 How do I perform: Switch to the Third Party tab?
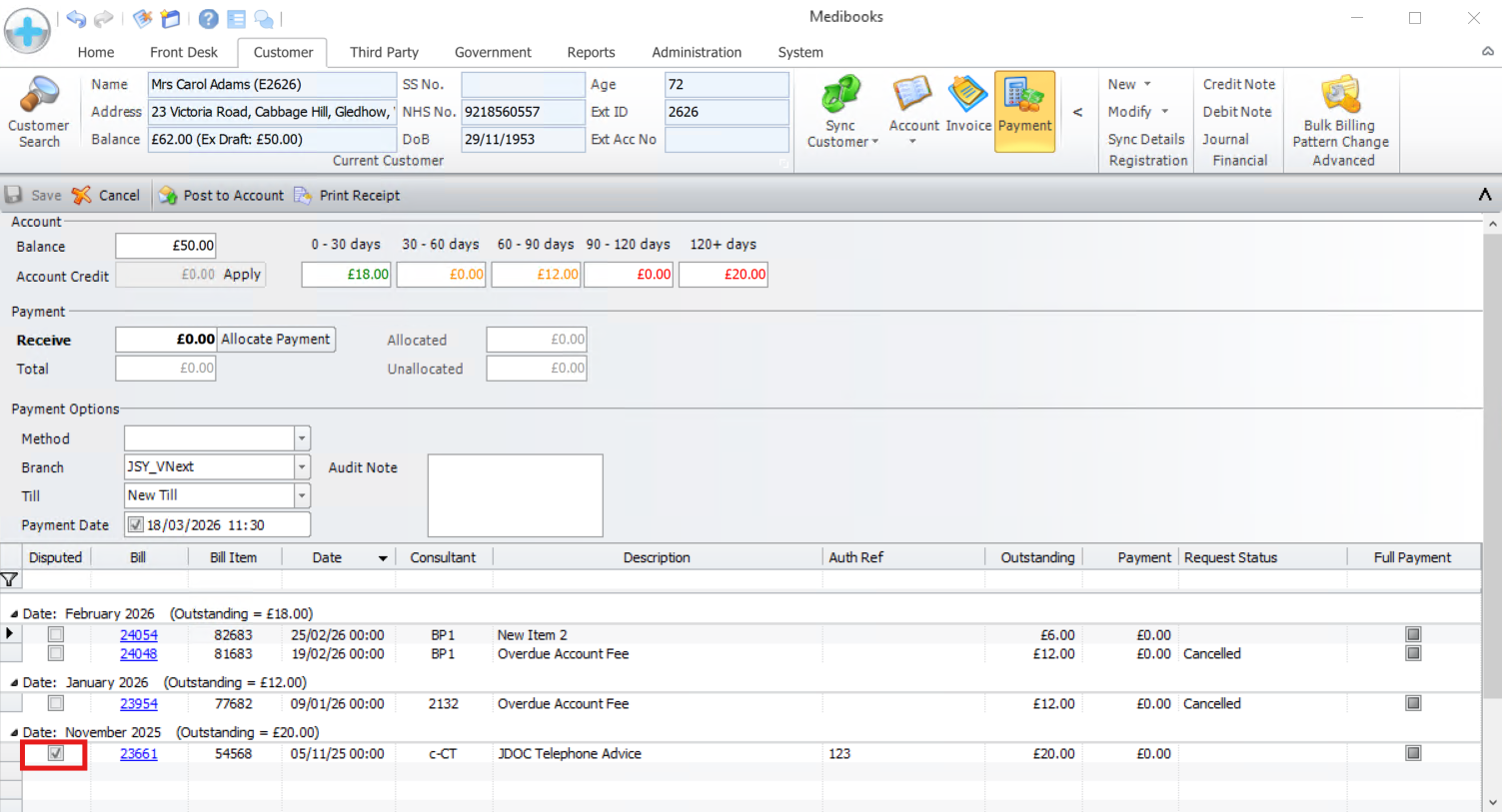click(x=384, y=52)
